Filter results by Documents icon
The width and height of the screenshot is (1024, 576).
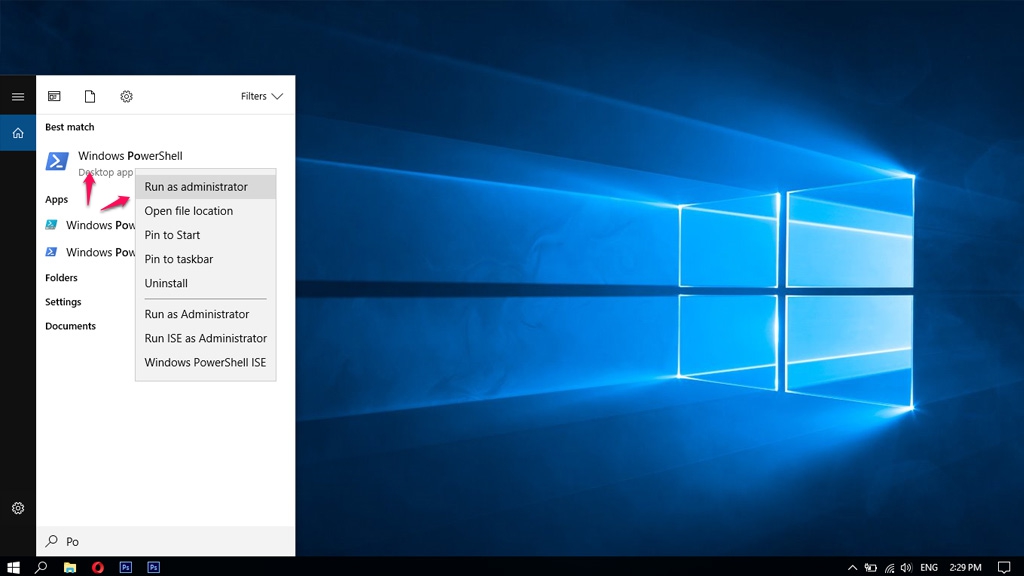[90, 97]
